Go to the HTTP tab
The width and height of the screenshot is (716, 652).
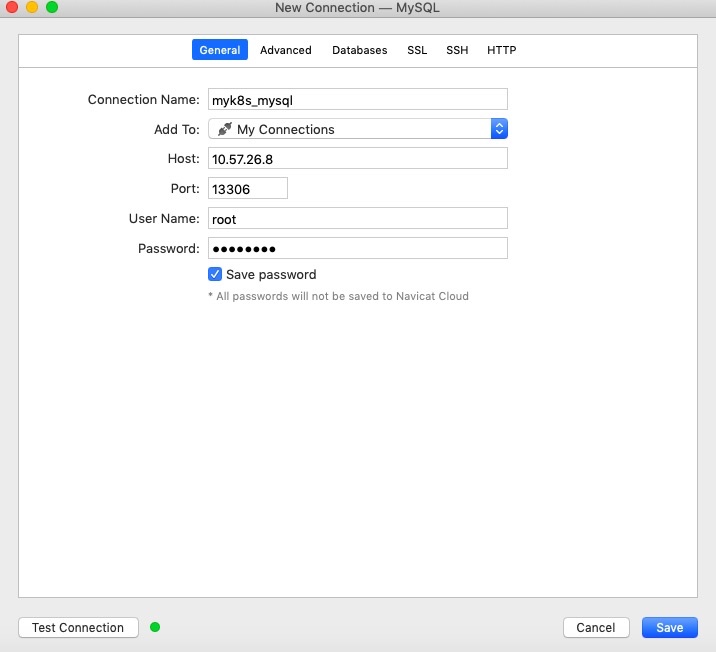pyautogui.click(x=501, y=50)
